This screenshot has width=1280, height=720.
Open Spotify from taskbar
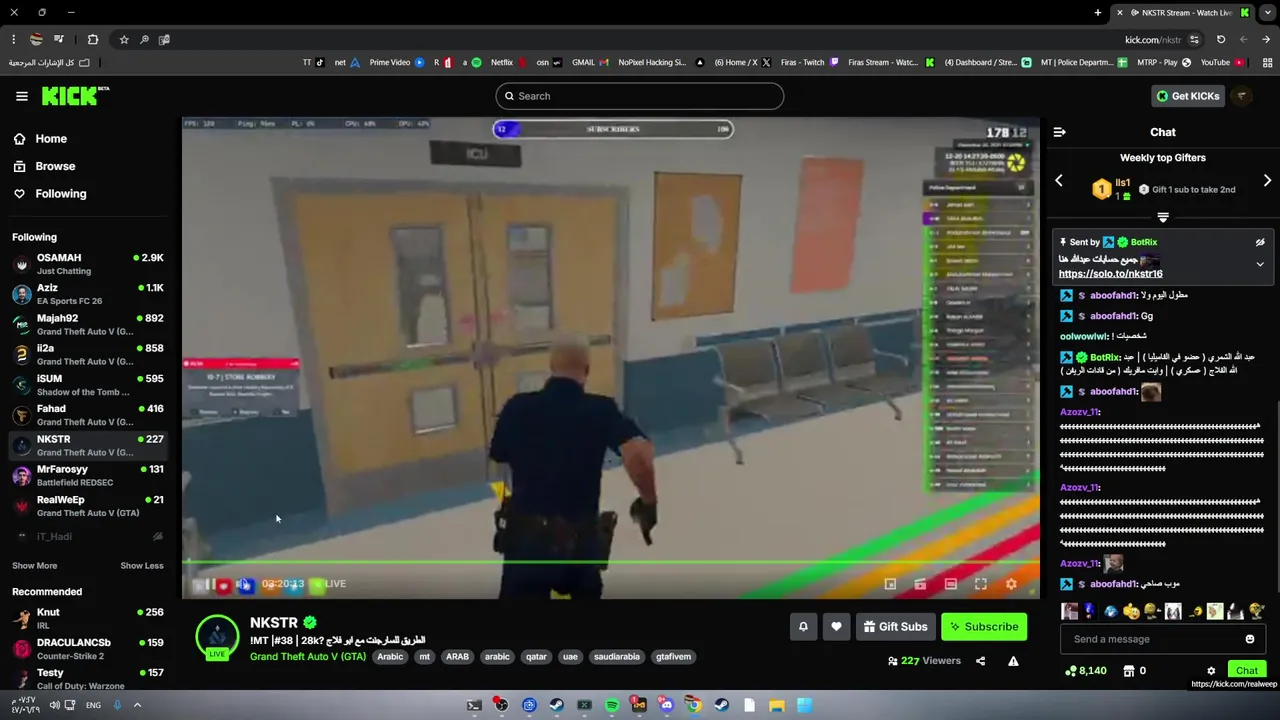(612, 705)
